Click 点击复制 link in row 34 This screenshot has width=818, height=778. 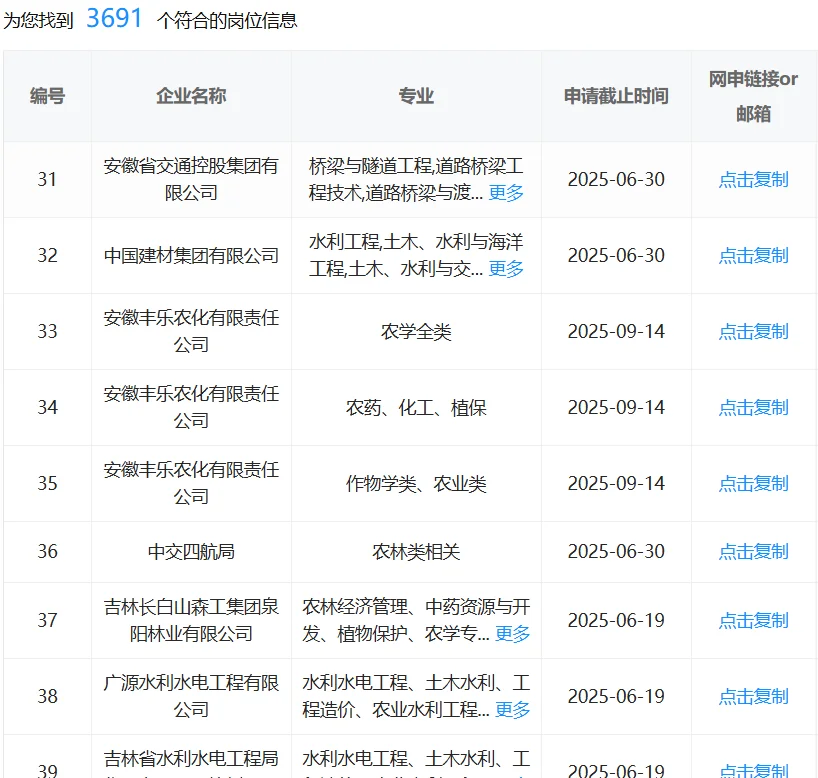753,408
